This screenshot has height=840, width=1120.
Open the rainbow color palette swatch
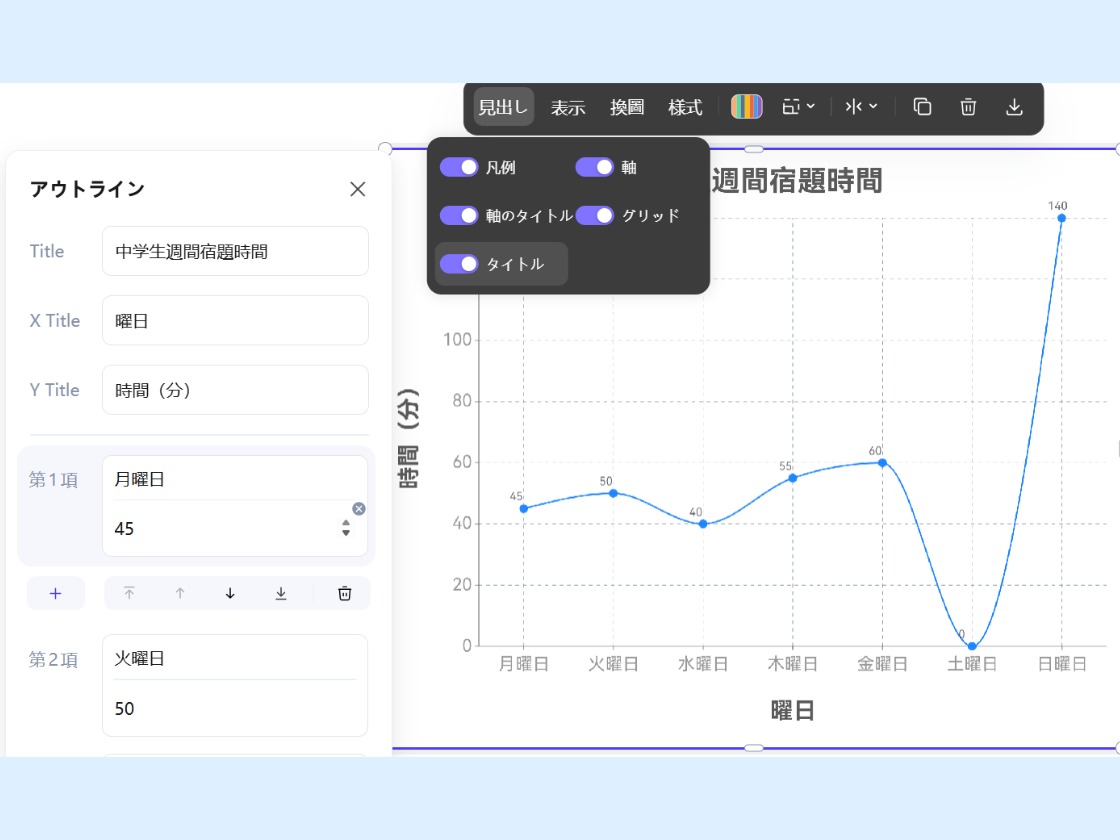point(746,107)
